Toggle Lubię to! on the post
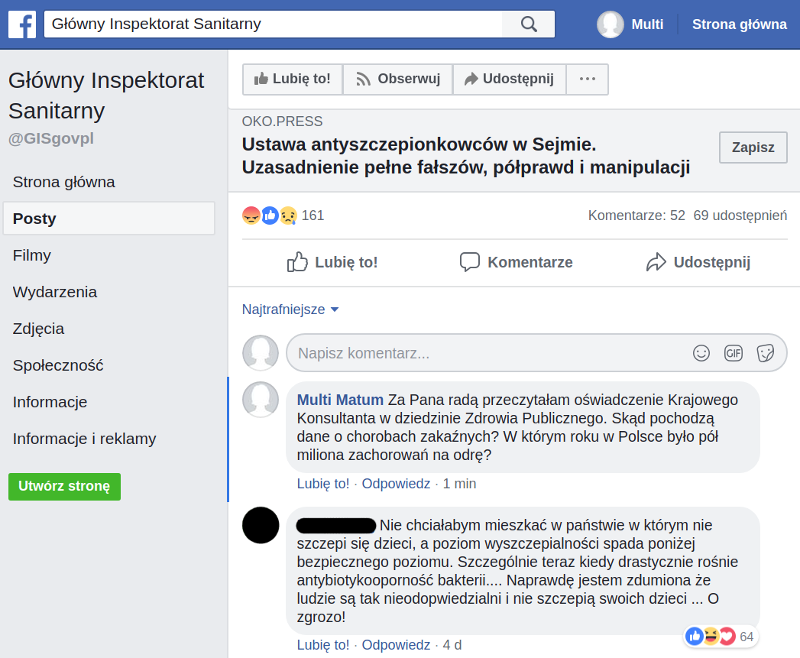The height and width of the screenshot is (658, 800). pos(333,262)
